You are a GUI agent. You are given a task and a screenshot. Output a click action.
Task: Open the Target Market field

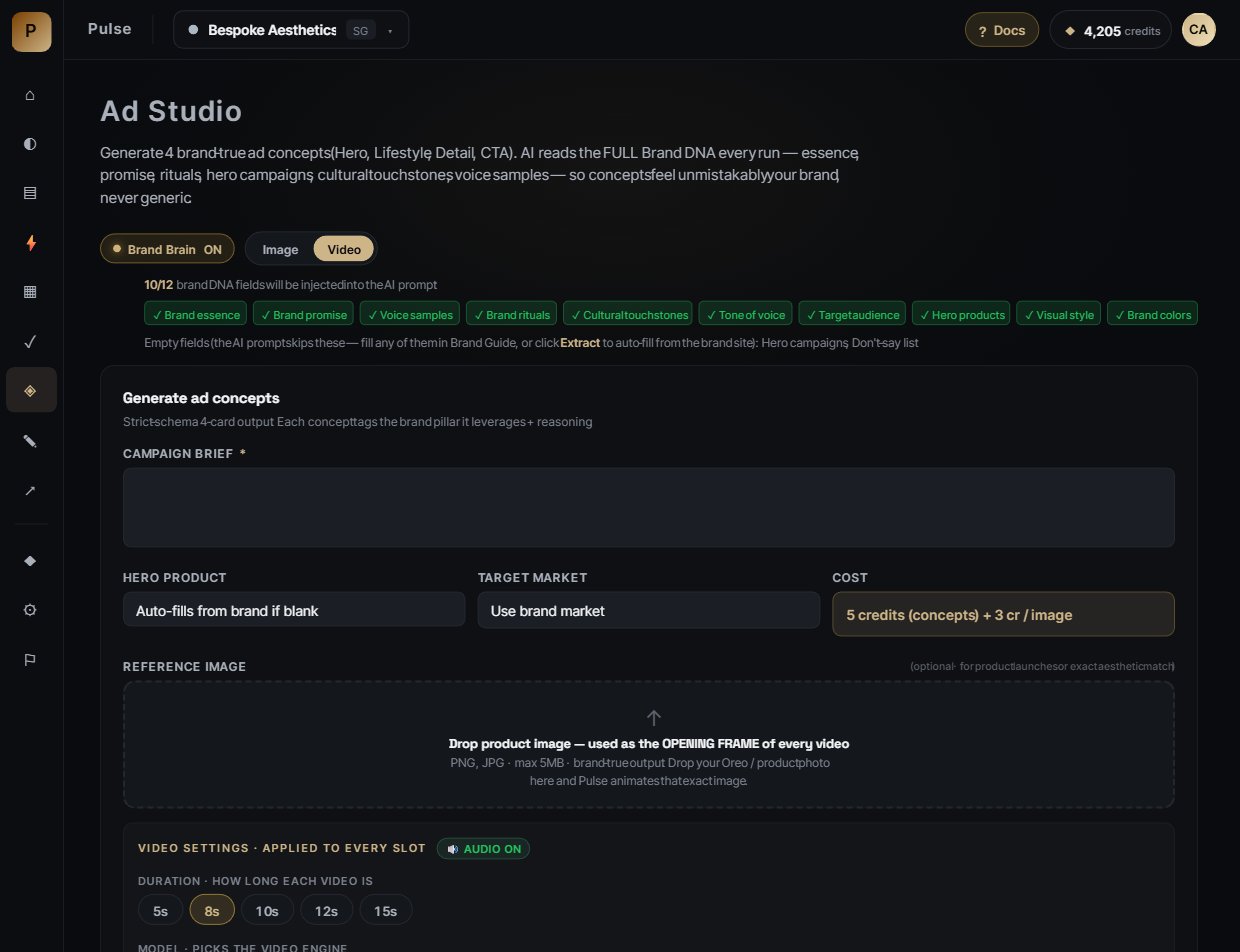click(x=648, y=610)
